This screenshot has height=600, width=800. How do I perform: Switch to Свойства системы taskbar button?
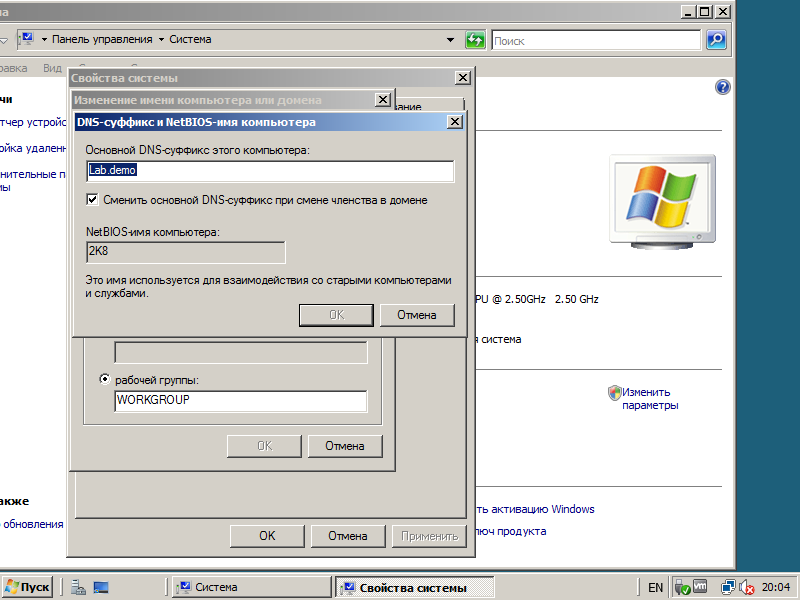point(414,587)
